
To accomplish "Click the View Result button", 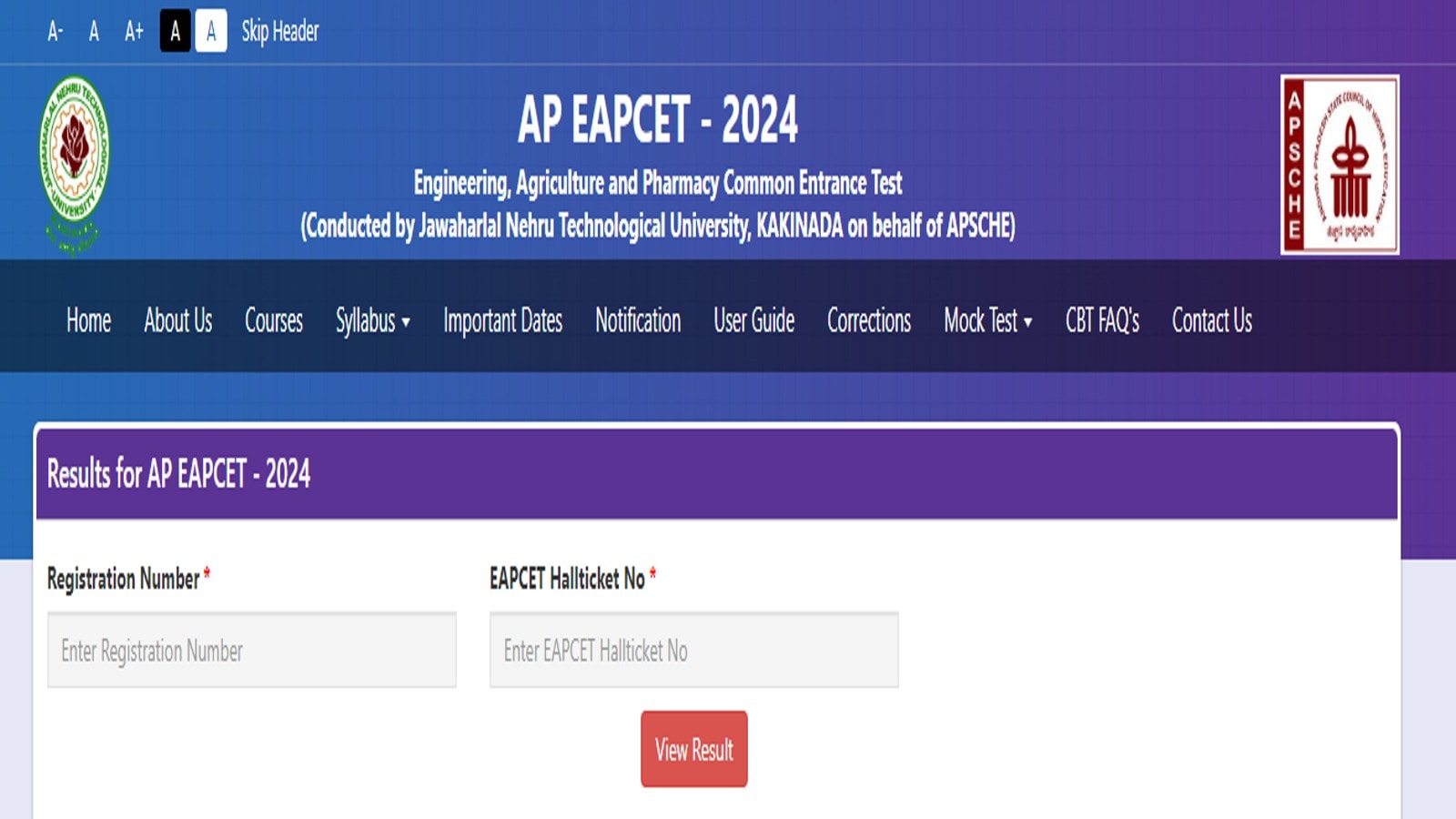I will 694,750.
